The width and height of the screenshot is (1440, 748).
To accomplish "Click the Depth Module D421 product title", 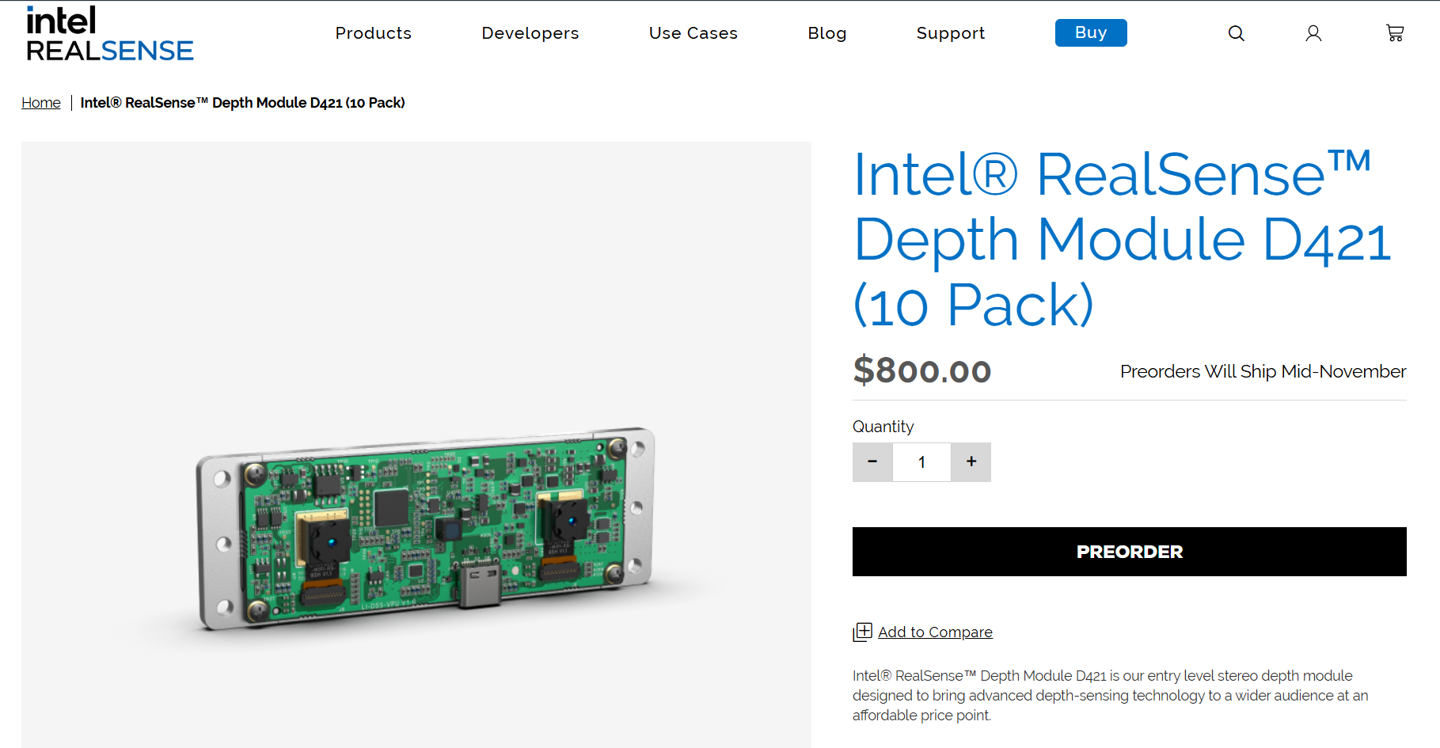I will 1122,239.
